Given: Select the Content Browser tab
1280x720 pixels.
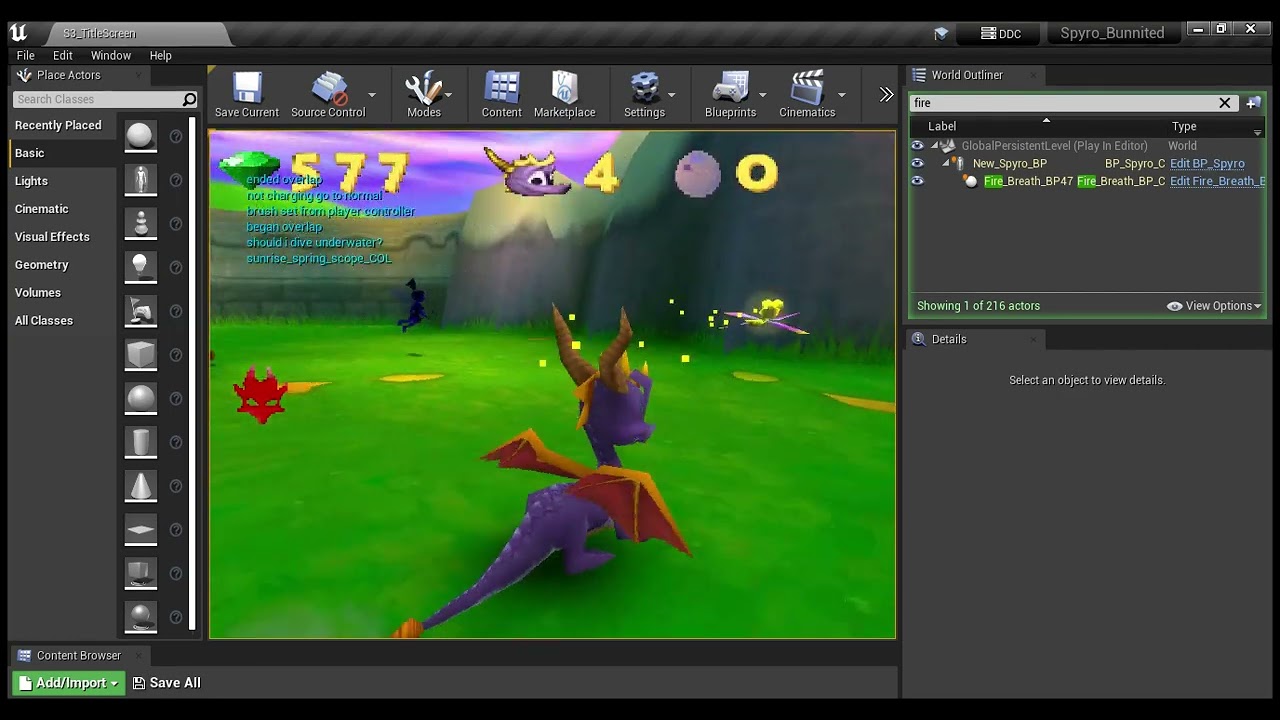Looking at the screenshot, I should coord(79,656).
